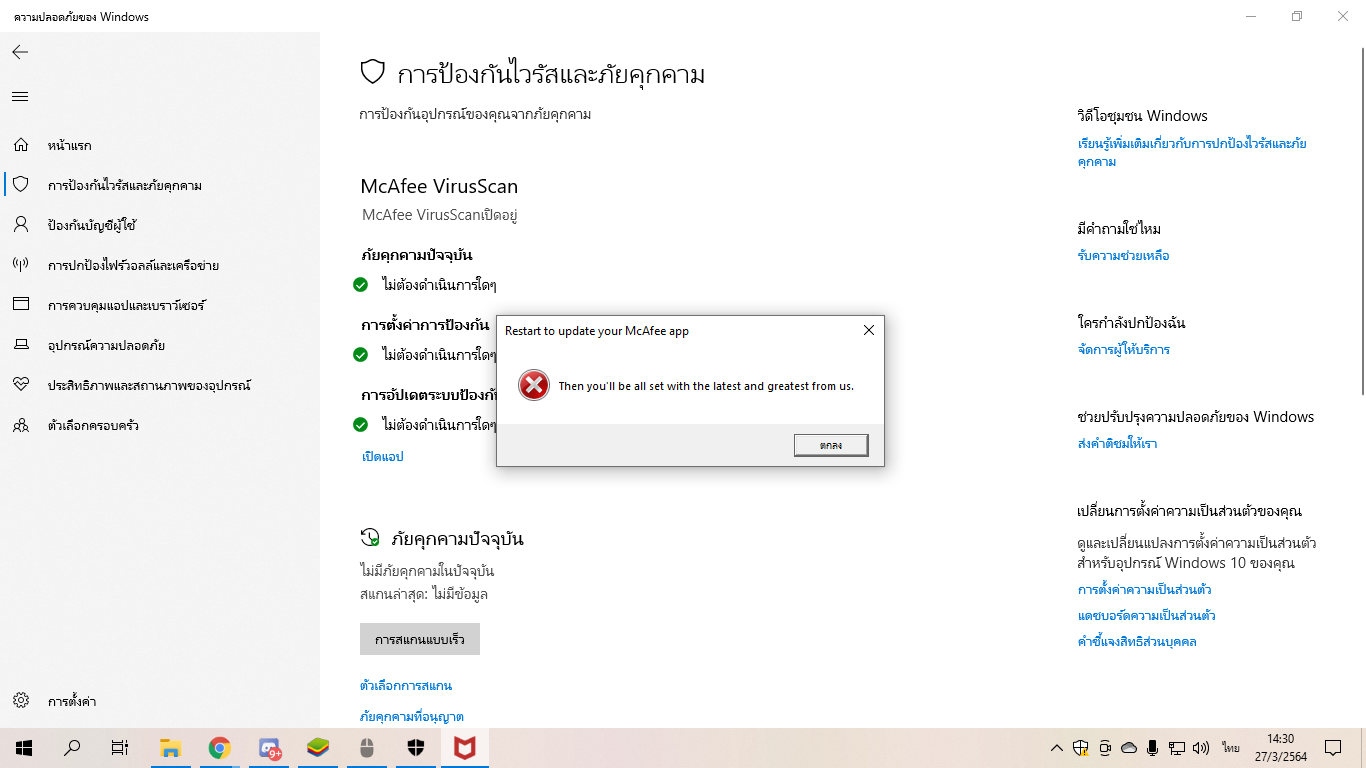The height and width of the screenshot is (768, 1366).
Task: Open Family options people icon
Action: [x=21, y=425]
